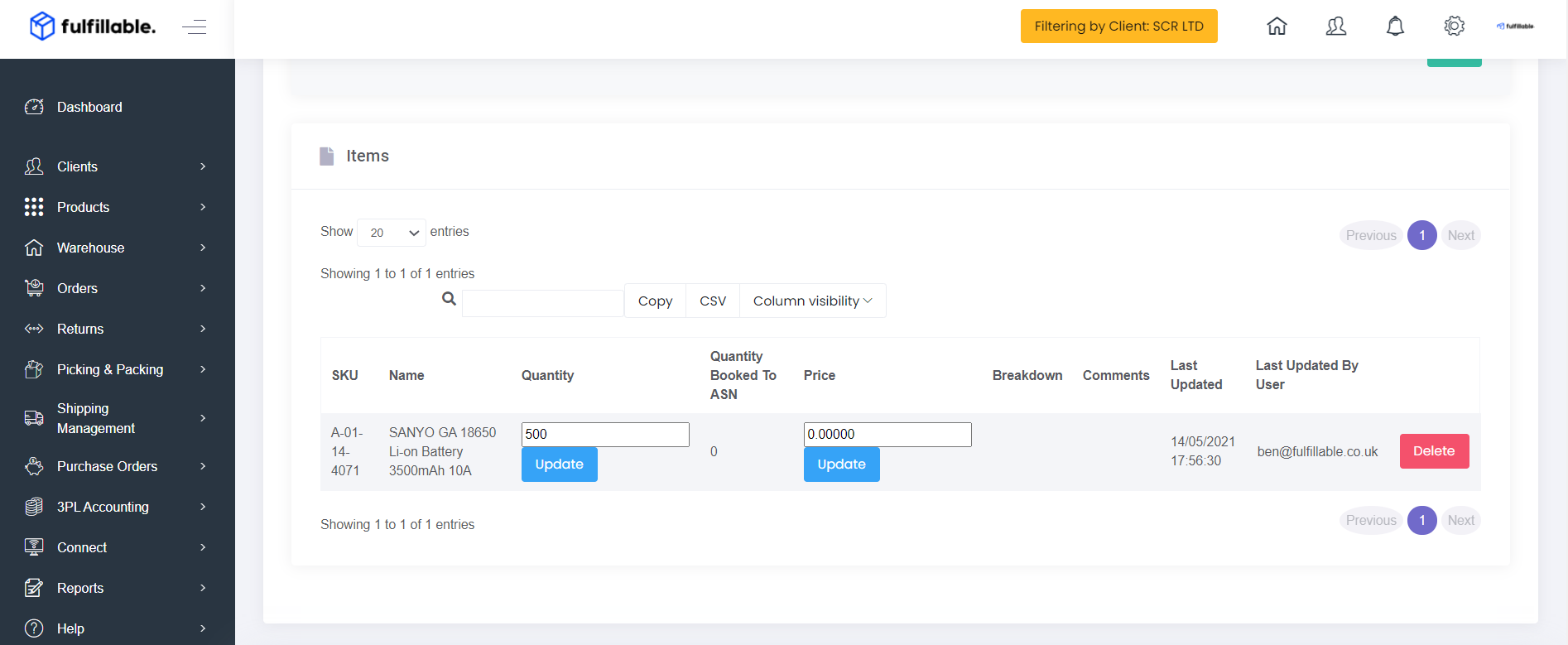Collapse the sidebar with hamburger icon
Viewport: 1568px width, 645px height.
pos(195,27)
